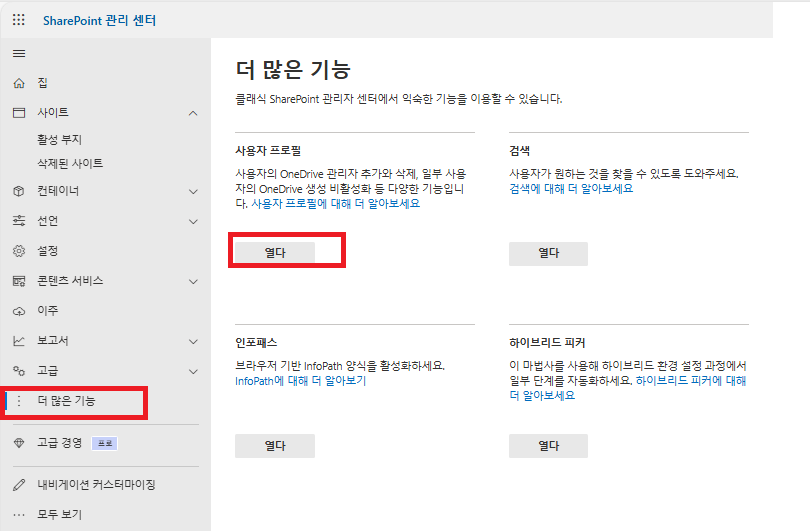Viewport: 810px width, 531px height.
Task: Expand the 콘텐츠 서비스 section chevron
Action: (193, 282)
